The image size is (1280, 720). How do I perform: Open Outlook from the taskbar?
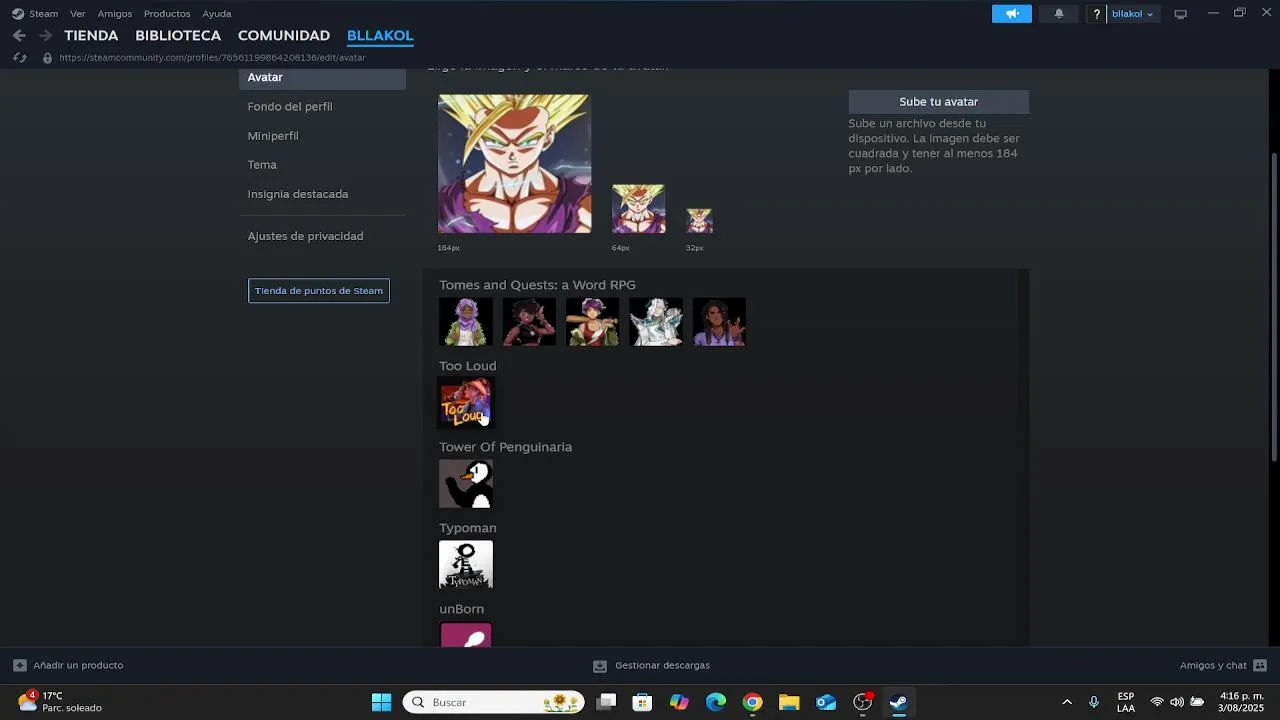click(x=826, y=702)
